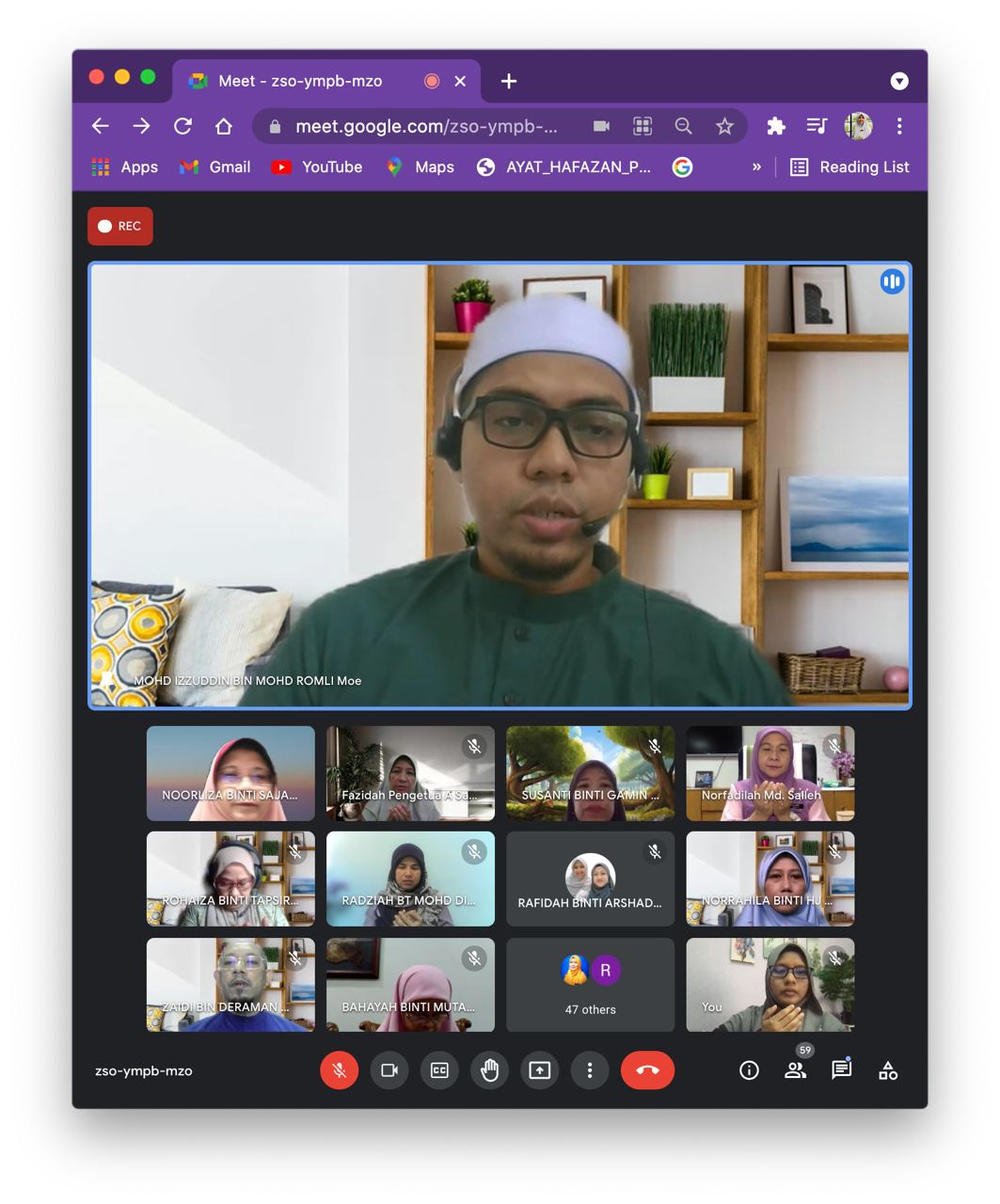Open the chat messages panel
This screenshot has height=1204, width=1000.
(841, 1070)
